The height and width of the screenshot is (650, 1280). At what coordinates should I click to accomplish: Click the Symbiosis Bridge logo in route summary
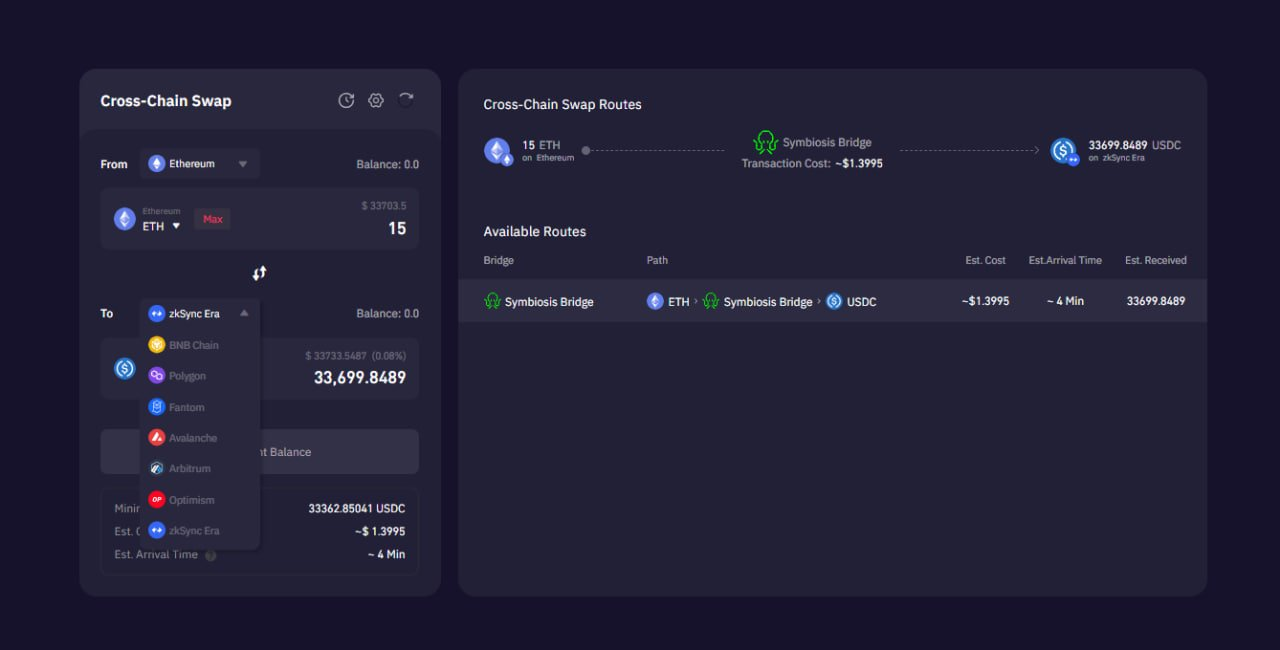(766, 142)
